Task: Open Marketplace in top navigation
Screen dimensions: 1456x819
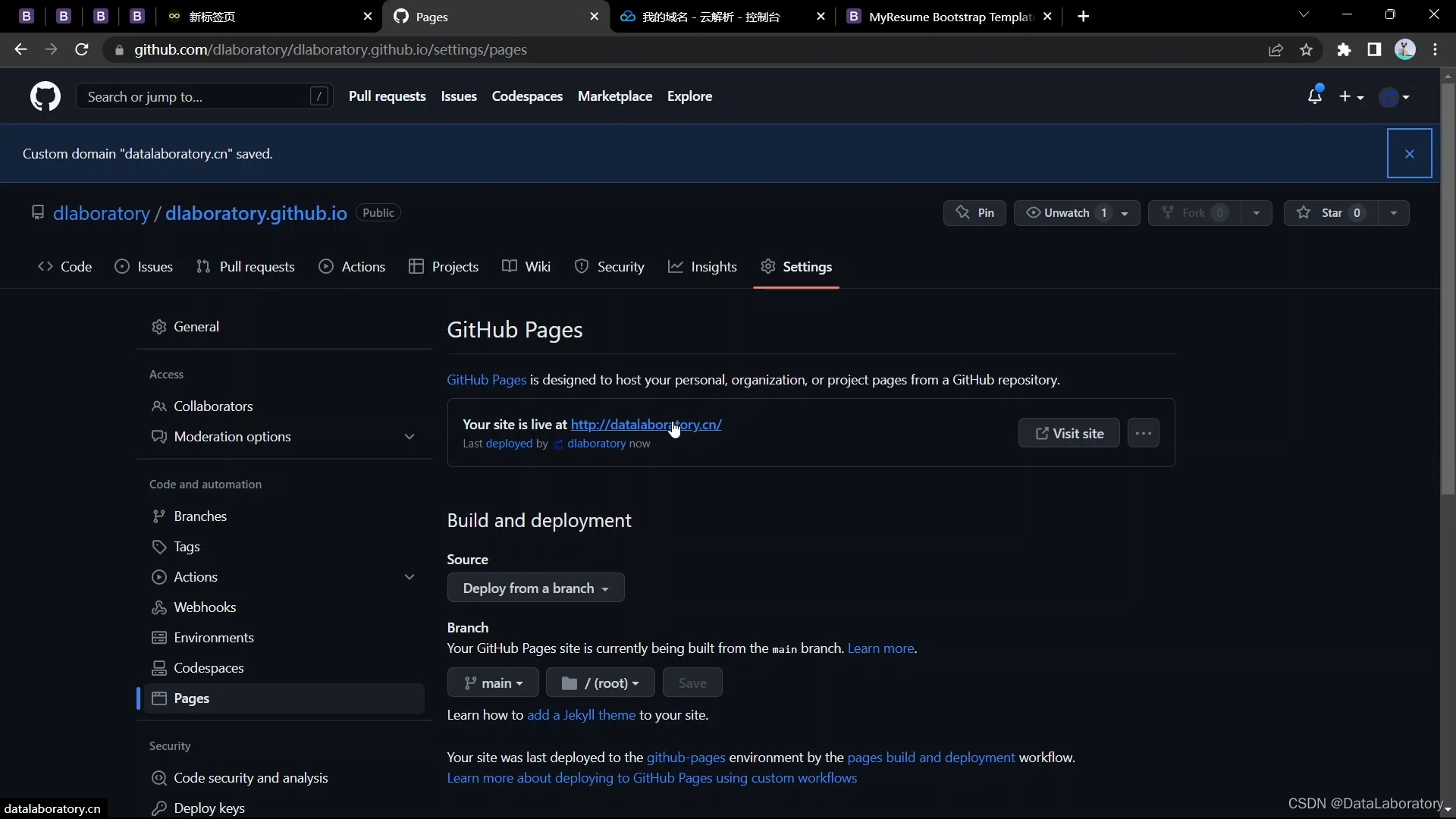Action: [x=614, y=96]
